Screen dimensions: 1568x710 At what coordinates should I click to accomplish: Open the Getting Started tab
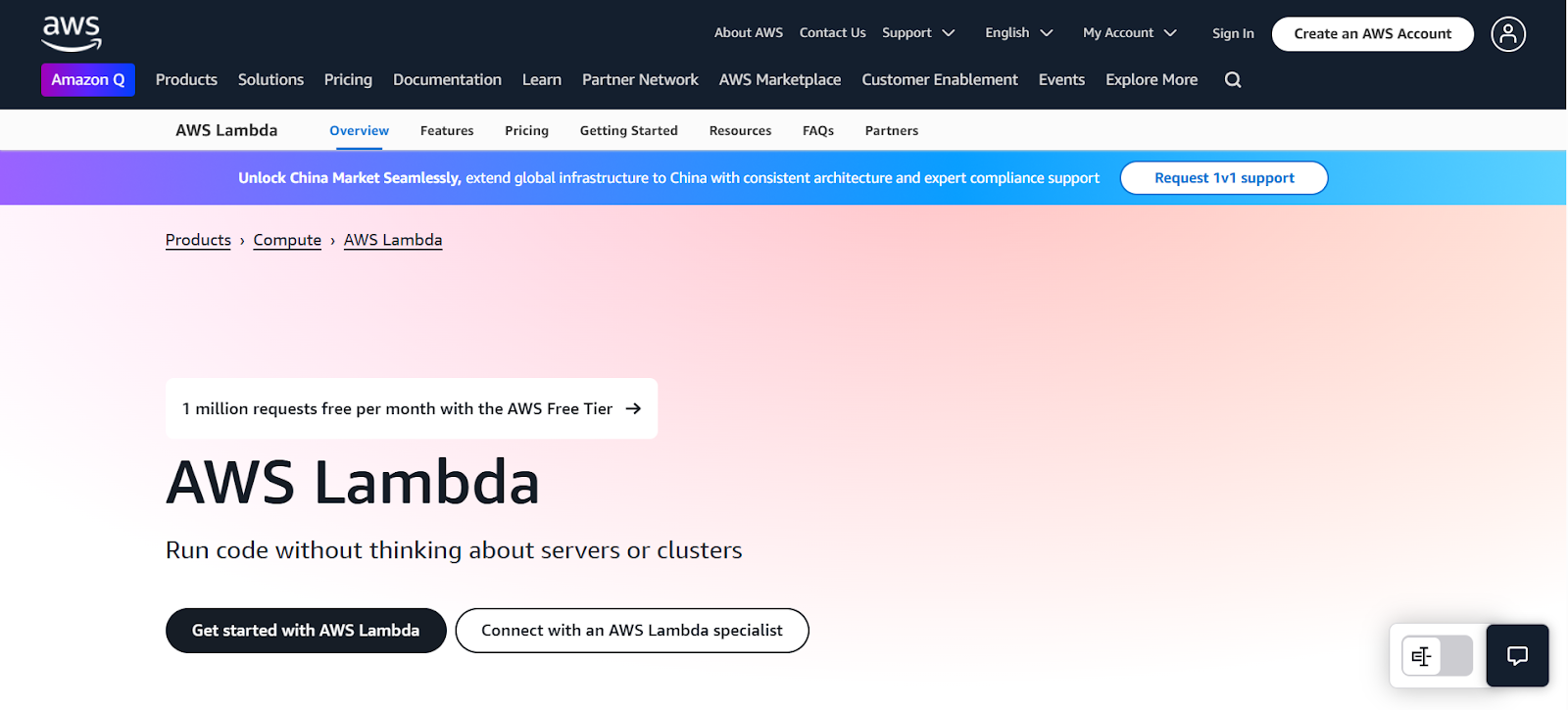coord(628,131)
